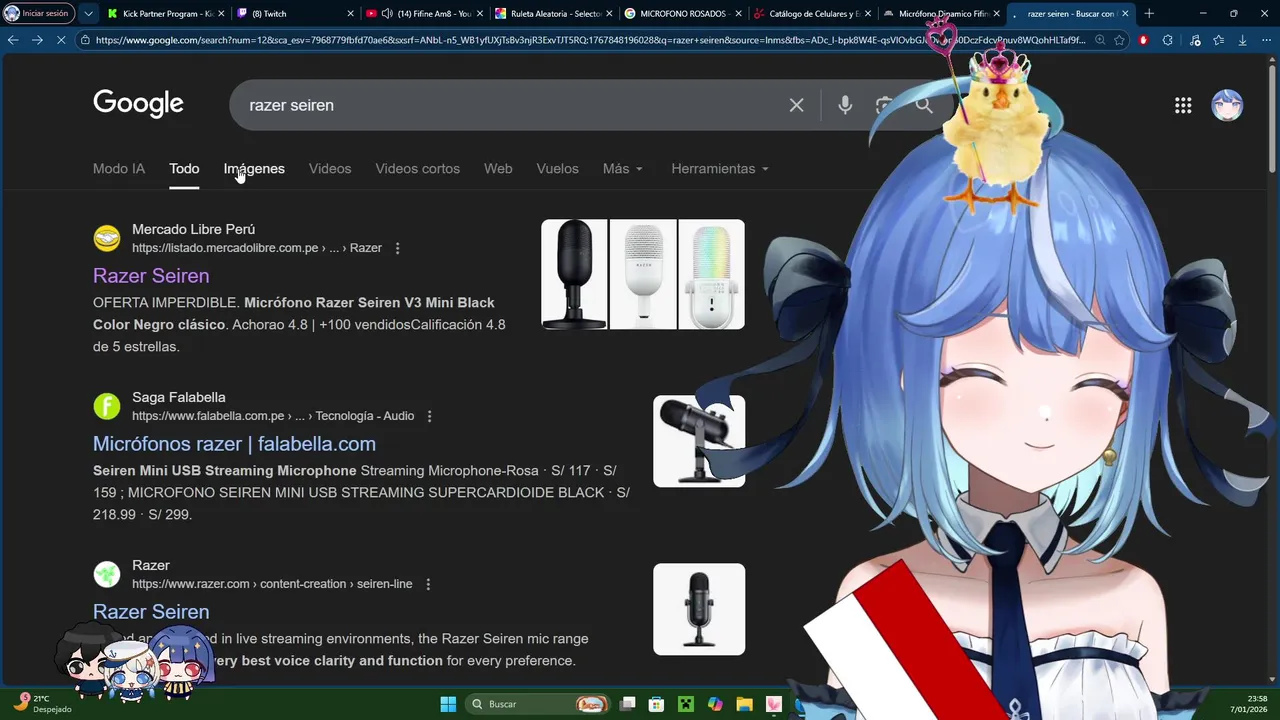Open the taskbar clock showing 23:58
1280x720 pixels.
[x=1249, y=704]
